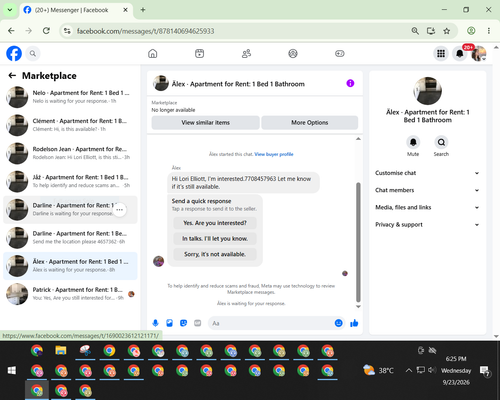Screen dimensions: 500x400
Task: Go to the Facebook Home tab
Action: (x=153, y=53)
